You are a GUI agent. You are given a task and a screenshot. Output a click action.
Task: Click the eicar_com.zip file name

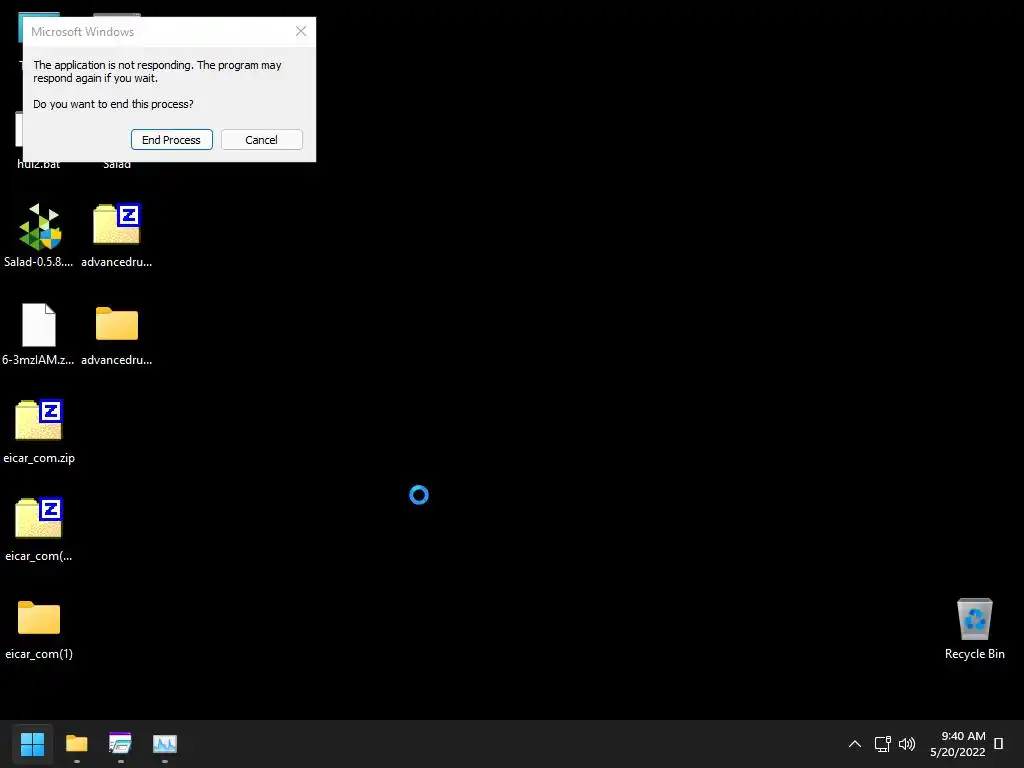[x=39, y=458]
